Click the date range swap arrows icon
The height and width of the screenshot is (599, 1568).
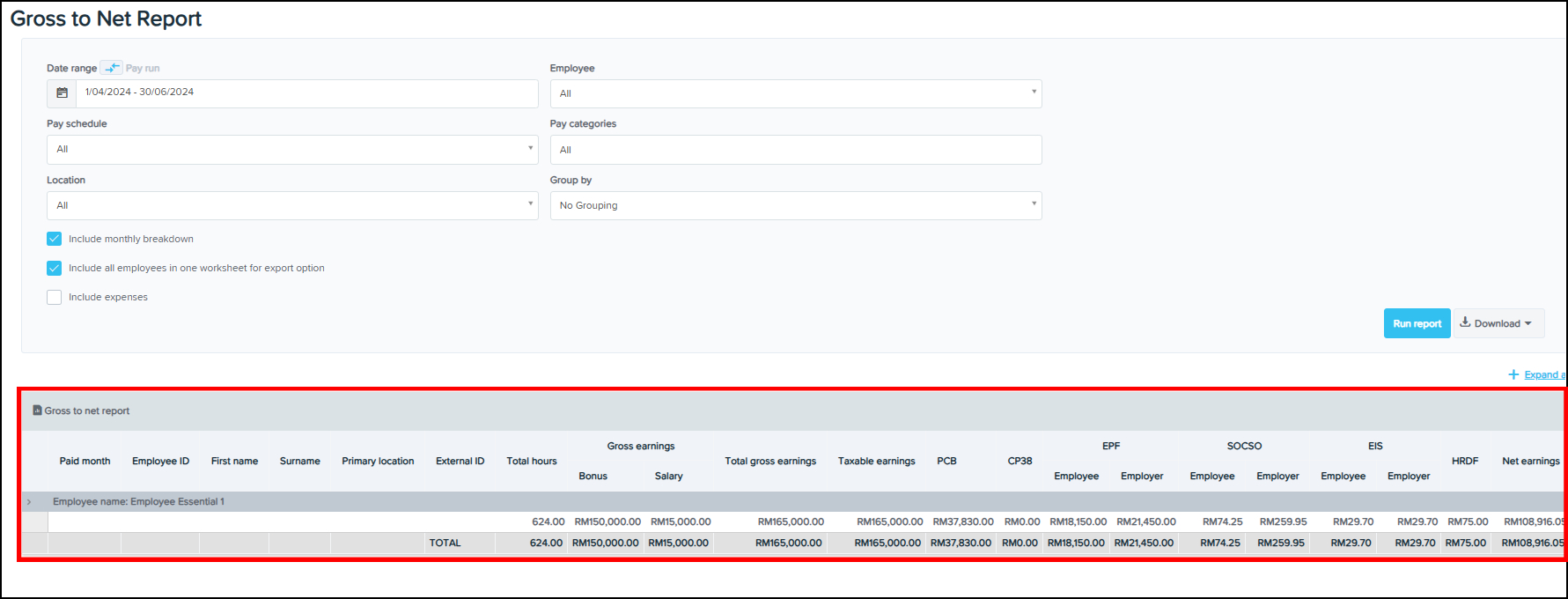tap(112, 68)
